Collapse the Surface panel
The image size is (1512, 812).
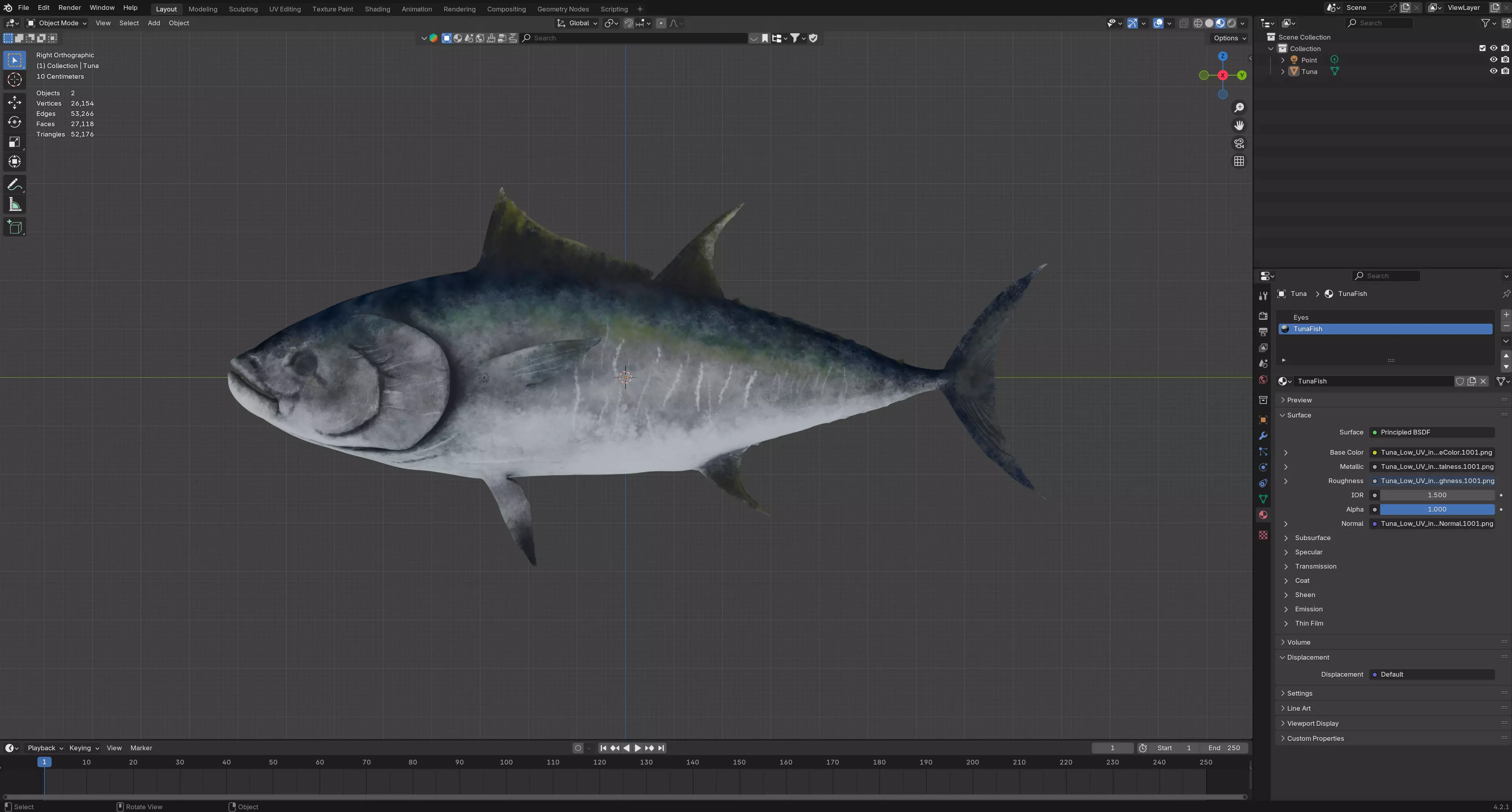point(1298,415)
